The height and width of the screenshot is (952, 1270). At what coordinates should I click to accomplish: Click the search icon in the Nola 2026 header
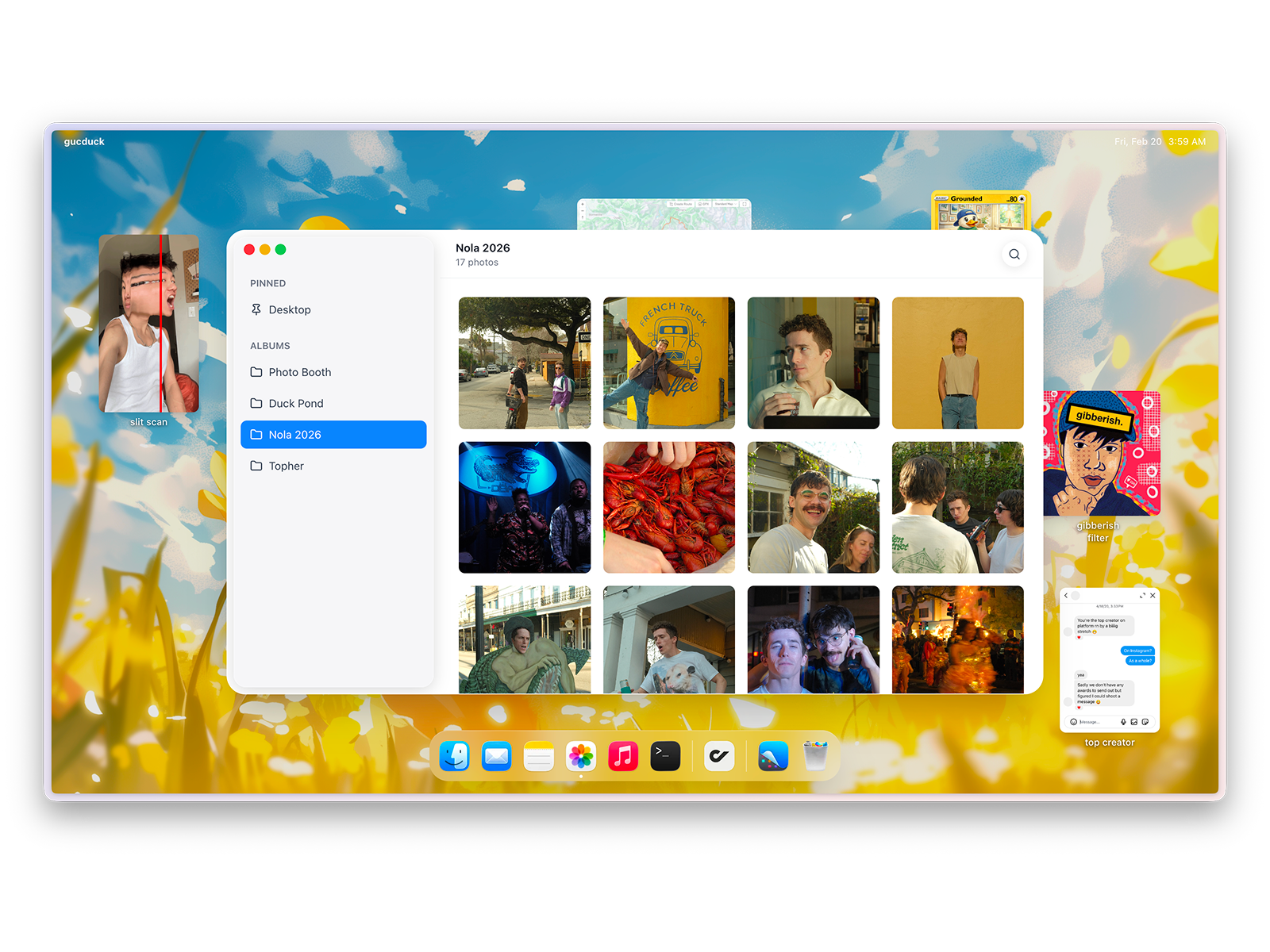(1014, 255)
